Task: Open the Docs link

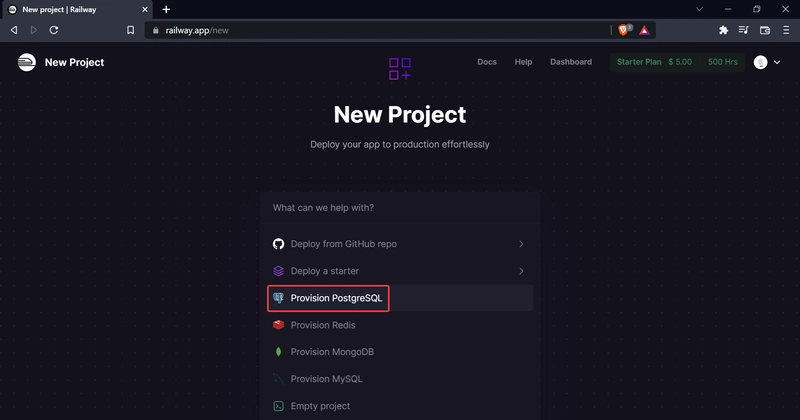Action: (487, 62)
